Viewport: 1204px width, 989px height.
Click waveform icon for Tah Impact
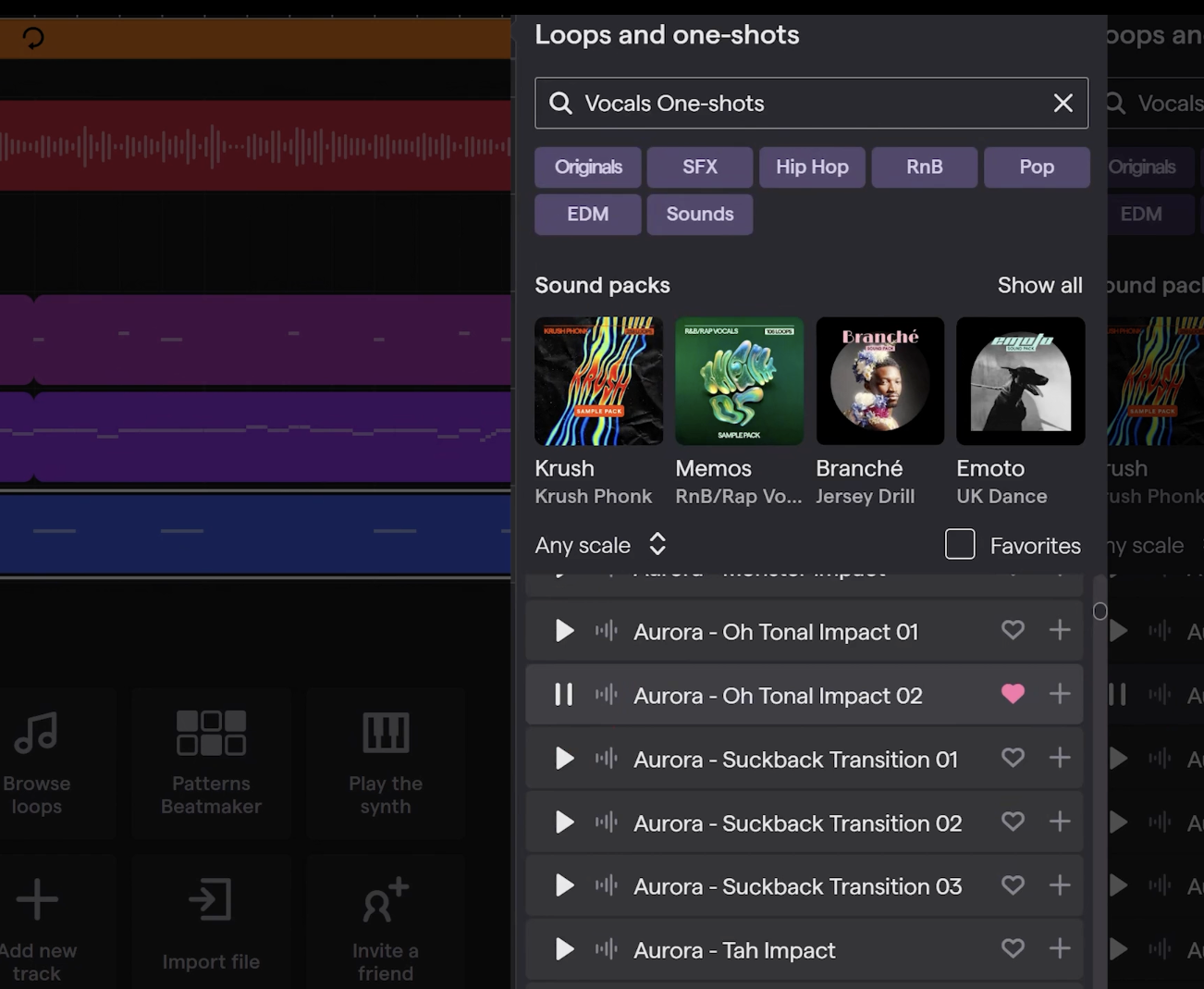[x=607, y=949]
